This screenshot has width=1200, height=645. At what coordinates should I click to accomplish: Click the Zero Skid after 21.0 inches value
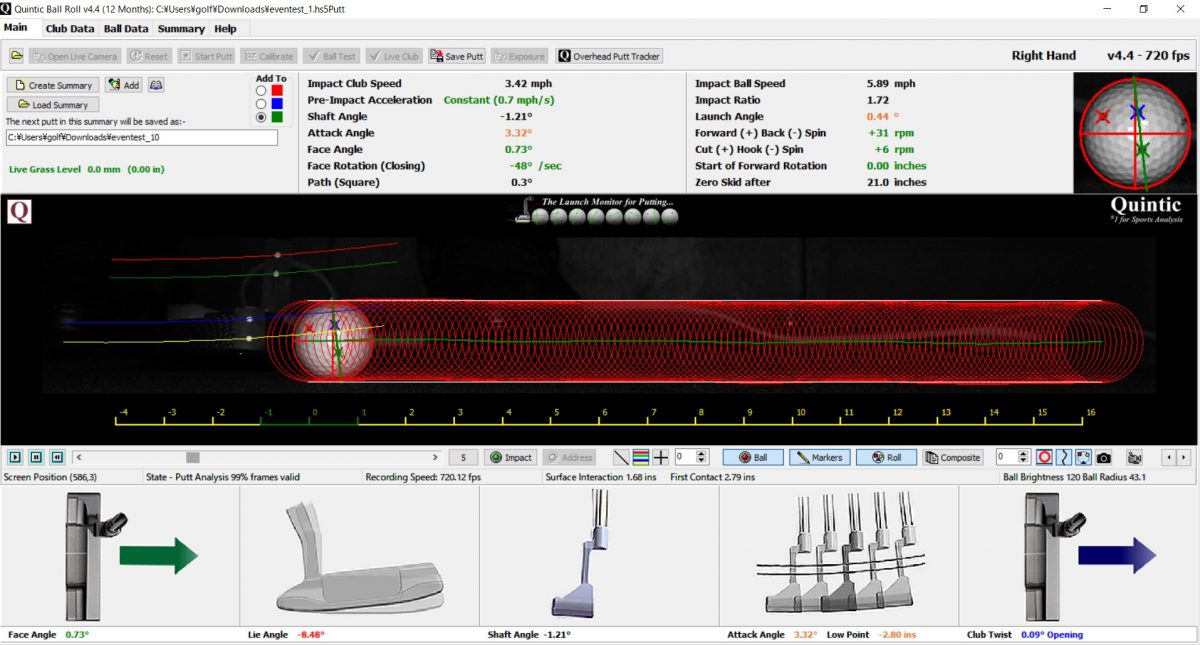point(897,182)
